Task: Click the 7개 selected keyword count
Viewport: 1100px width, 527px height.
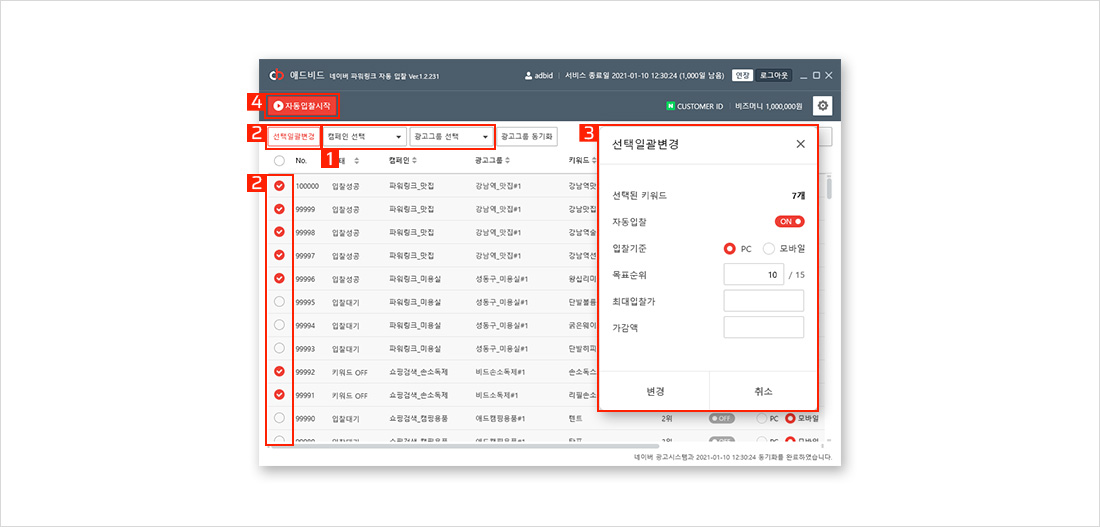Action: 798,195
